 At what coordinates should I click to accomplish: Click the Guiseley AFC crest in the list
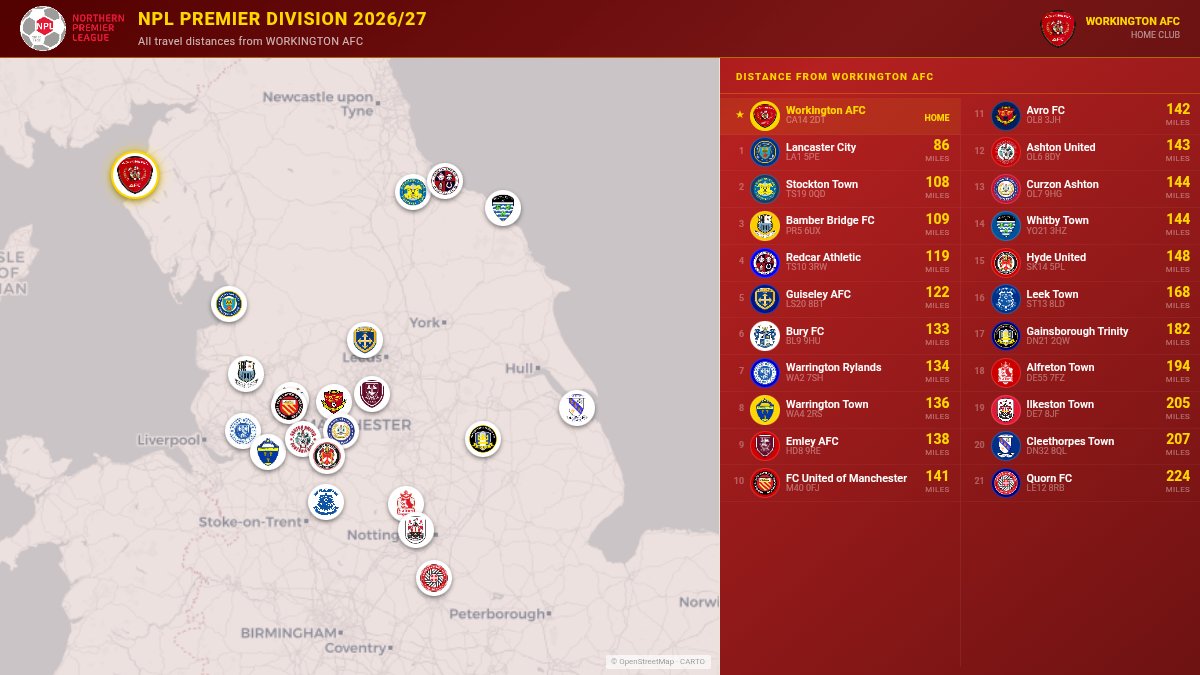coord(765,299)
